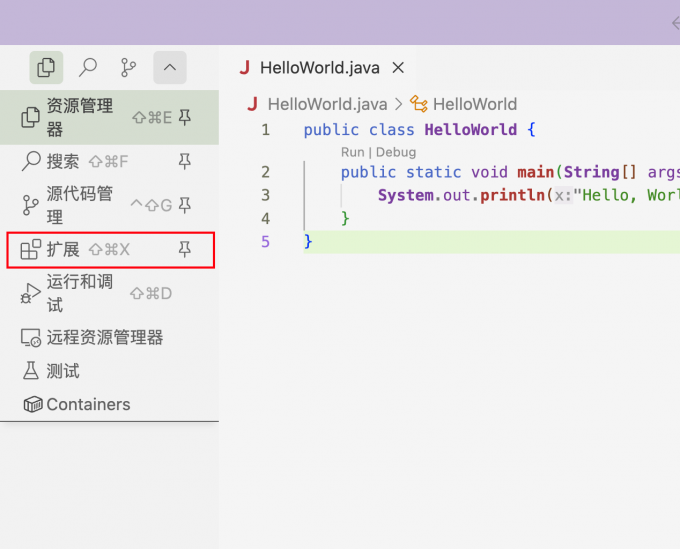This screenshot has width=680, height=549.
Task: Open 运行和调试 run and debug view
Action: click(x=80, y=293)
